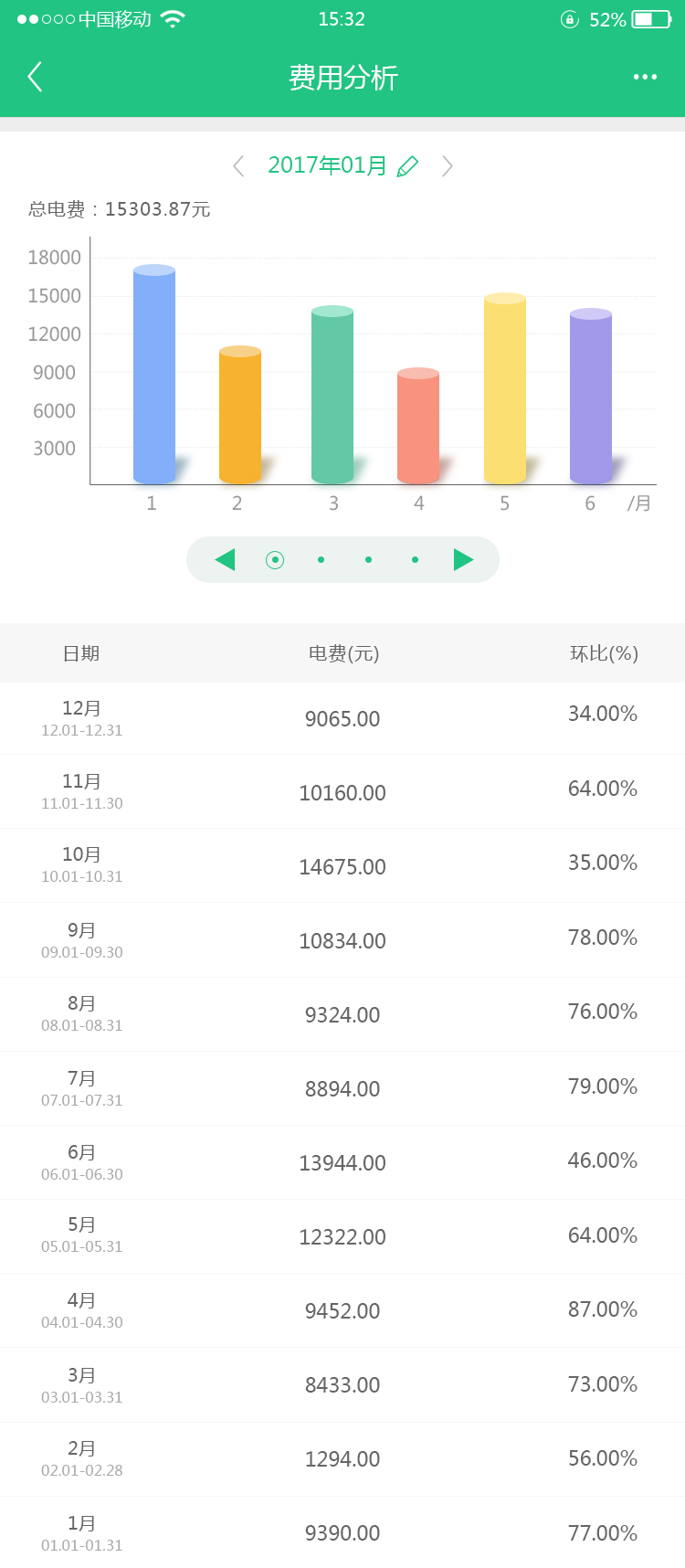Tap the pencil edit icon beside date
This screenshot has height=1568, width=685.
(407, 166)
